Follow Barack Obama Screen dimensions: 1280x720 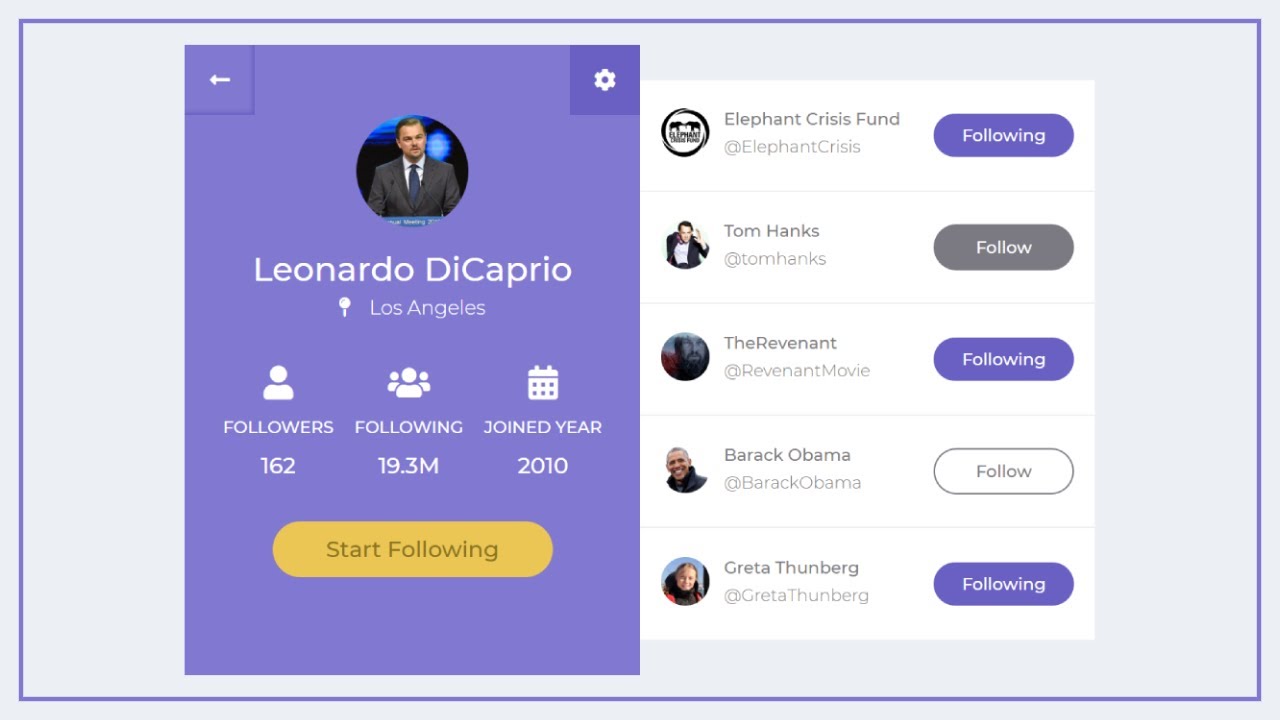point(1003,471)
